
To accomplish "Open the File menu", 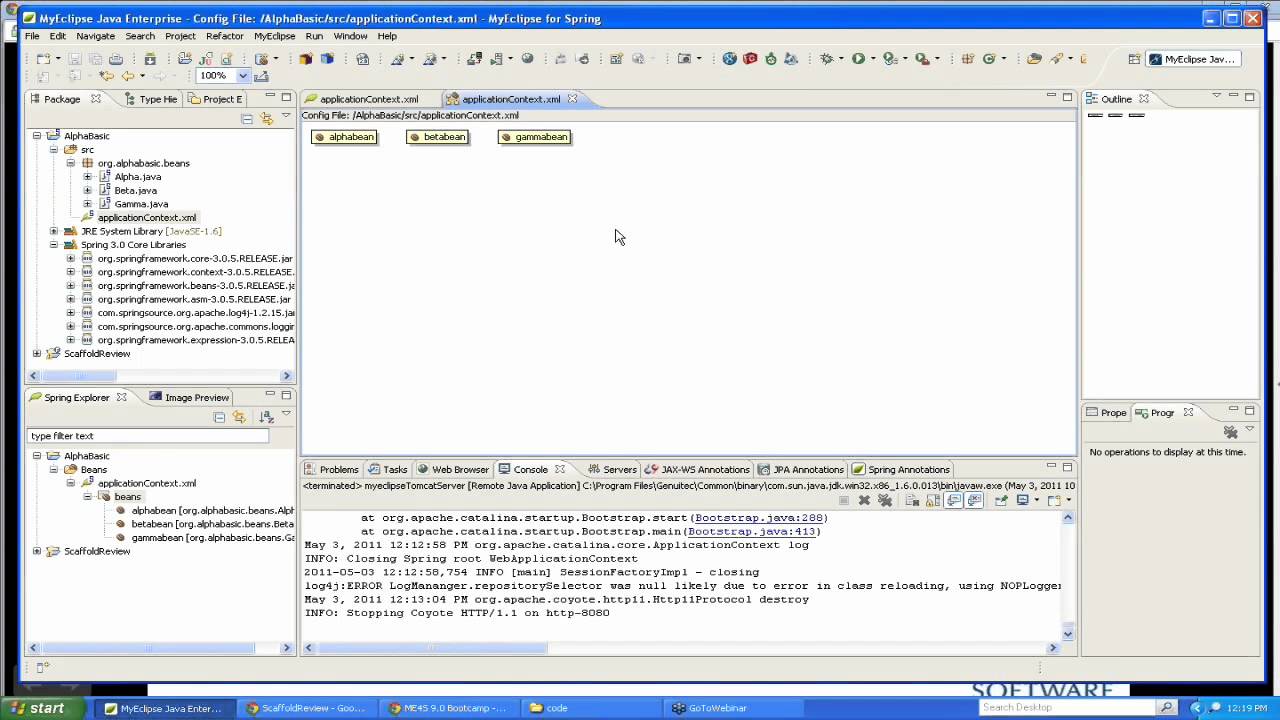I will 32,36.
